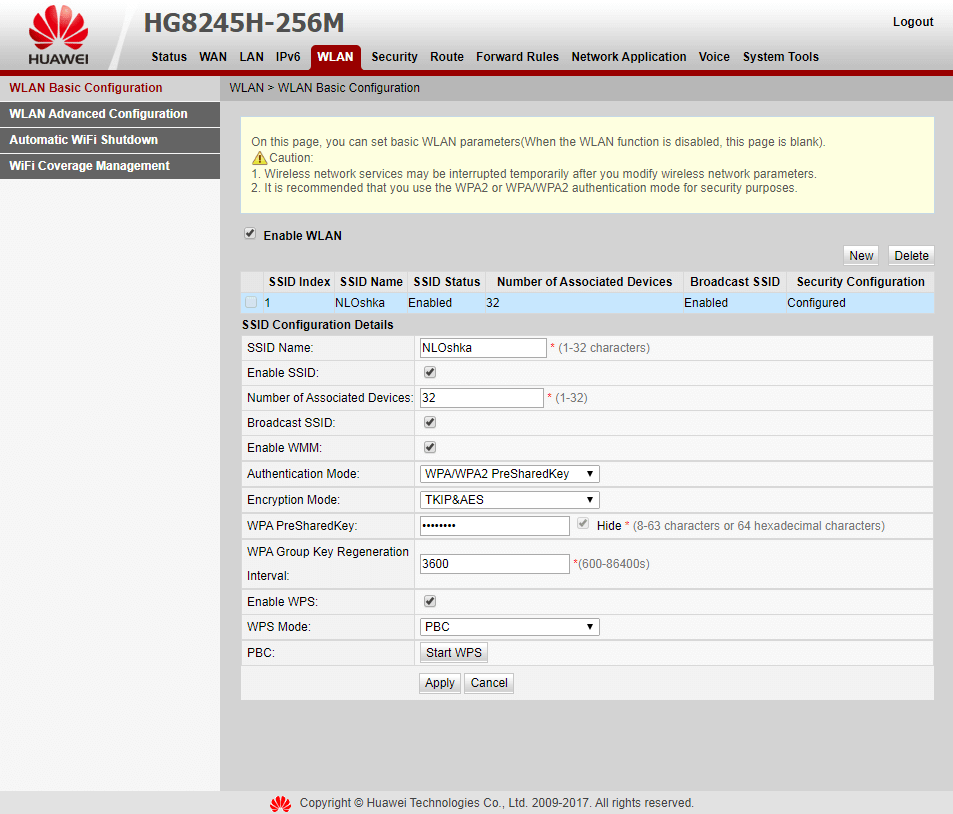Screen dimensions: 953x814
Task: Click the SSID Name column header
Action: click(x=371, y=282)
